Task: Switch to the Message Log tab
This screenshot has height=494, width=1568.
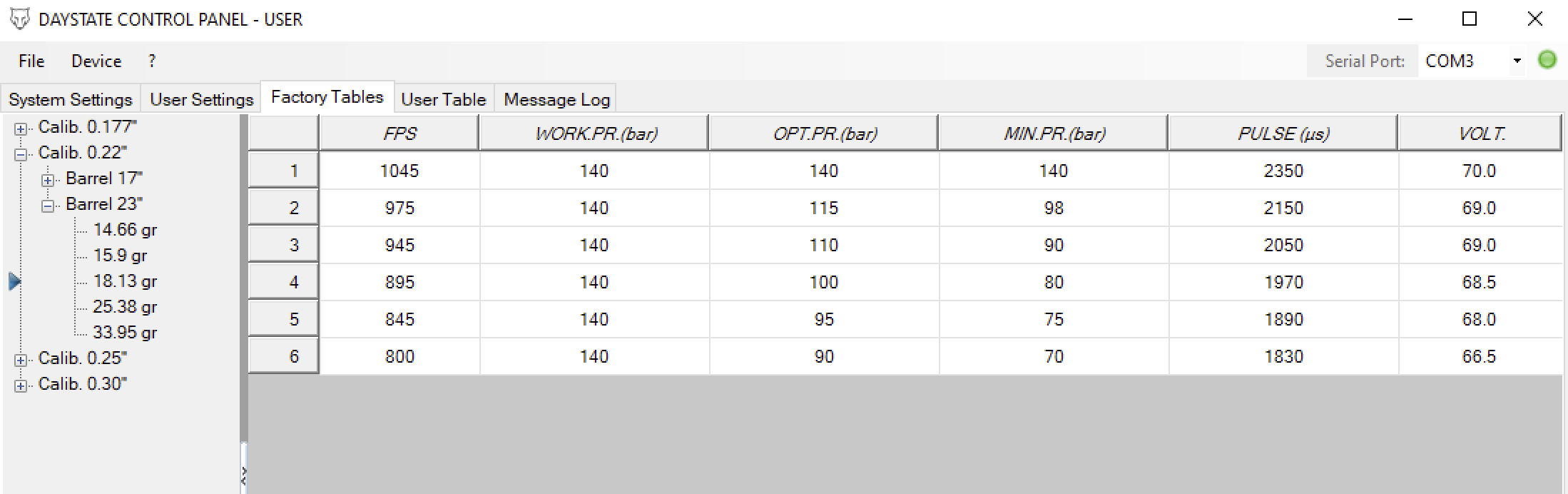Action: click(x=556, y=99)
